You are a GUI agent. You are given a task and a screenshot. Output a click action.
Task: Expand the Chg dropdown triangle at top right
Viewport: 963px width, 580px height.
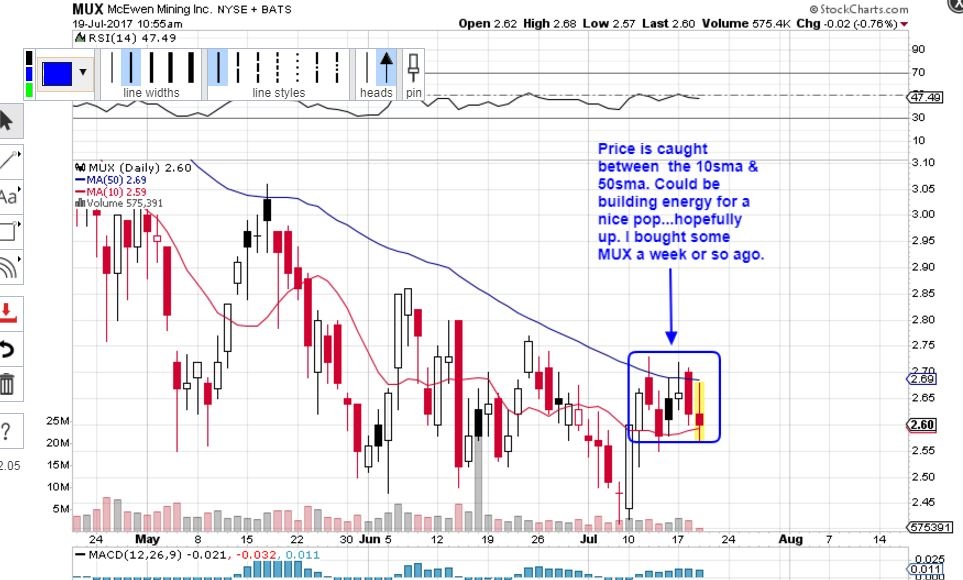905,23
